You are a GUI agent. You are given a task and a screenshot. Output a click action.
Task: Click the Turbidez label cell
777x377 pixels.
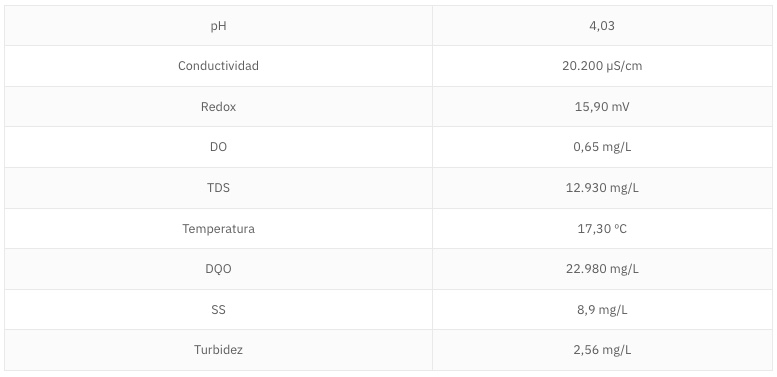pos(219,350)
